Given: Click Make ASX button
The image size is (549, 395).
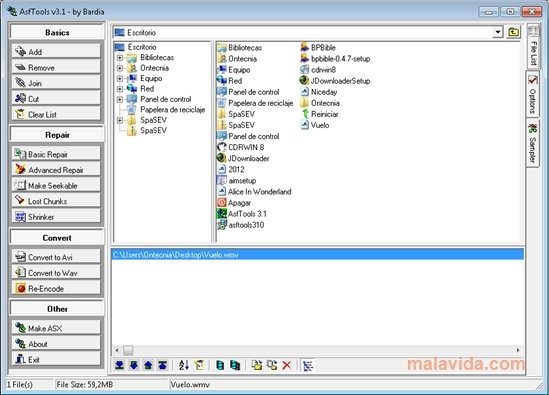Looking at the screenshot, I should (x=56, y=328).
